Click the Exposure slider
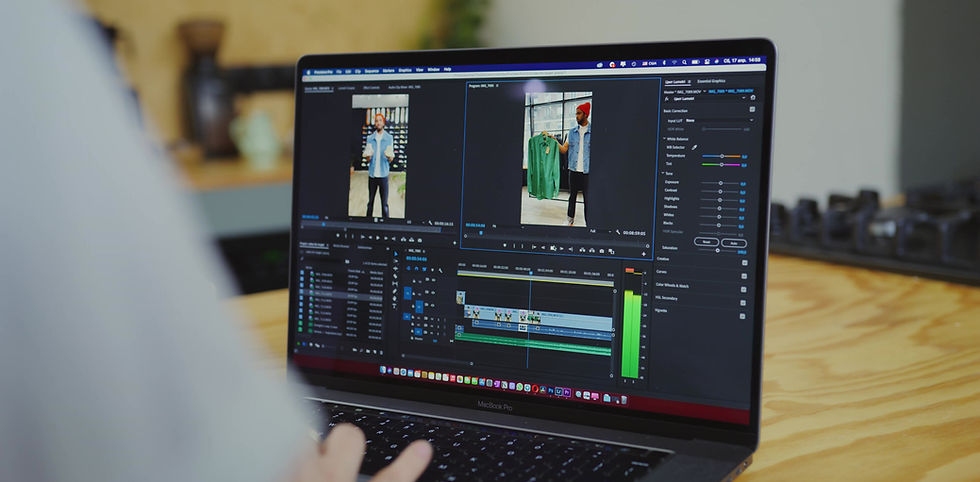This screenshot has width=980, height=482. click(721, 183)
